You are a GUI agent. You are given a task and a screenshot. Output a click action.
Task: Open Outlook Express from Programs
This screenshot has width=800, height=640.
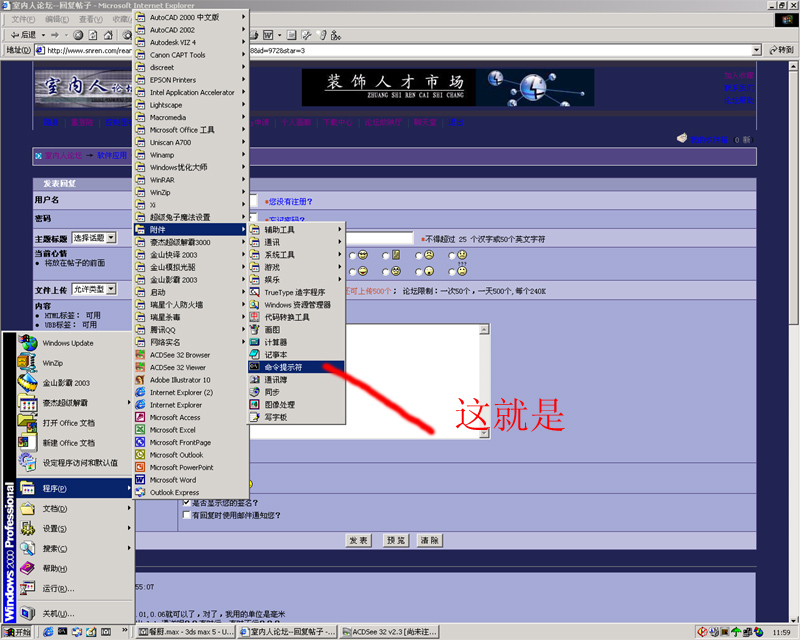191,493
